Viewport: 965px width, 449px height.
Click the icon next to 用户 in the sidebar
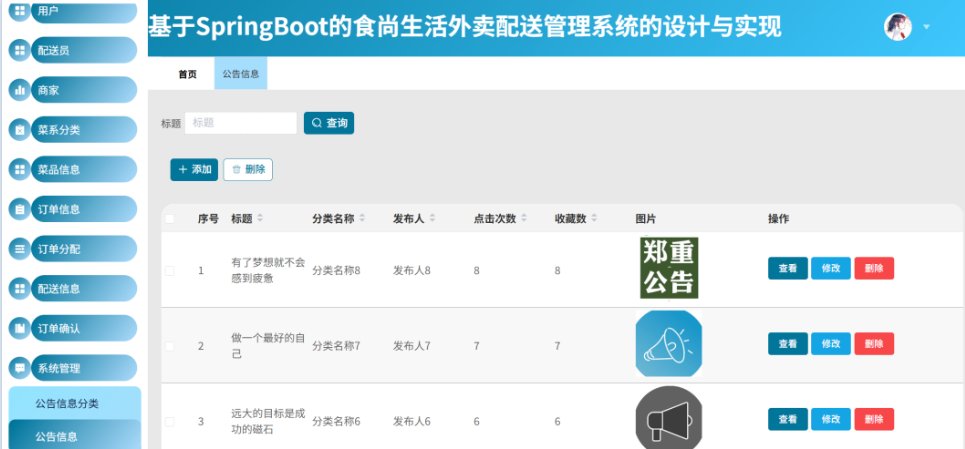(x=20, y=10)
